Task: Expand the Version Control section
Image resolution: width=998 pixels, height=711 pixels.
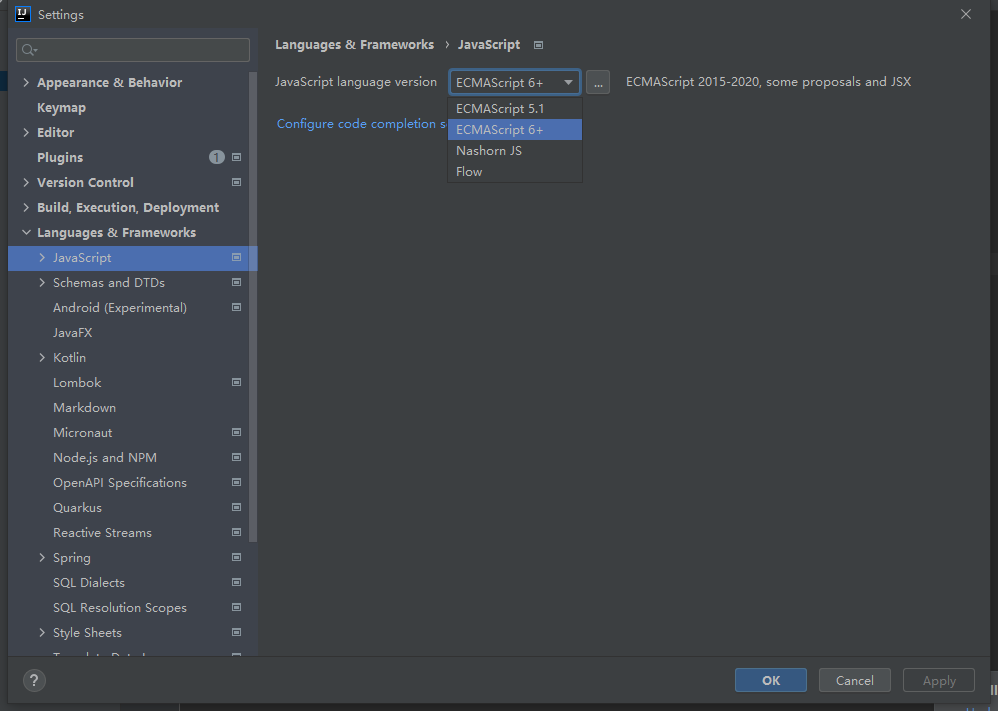Action: point(26,182)
